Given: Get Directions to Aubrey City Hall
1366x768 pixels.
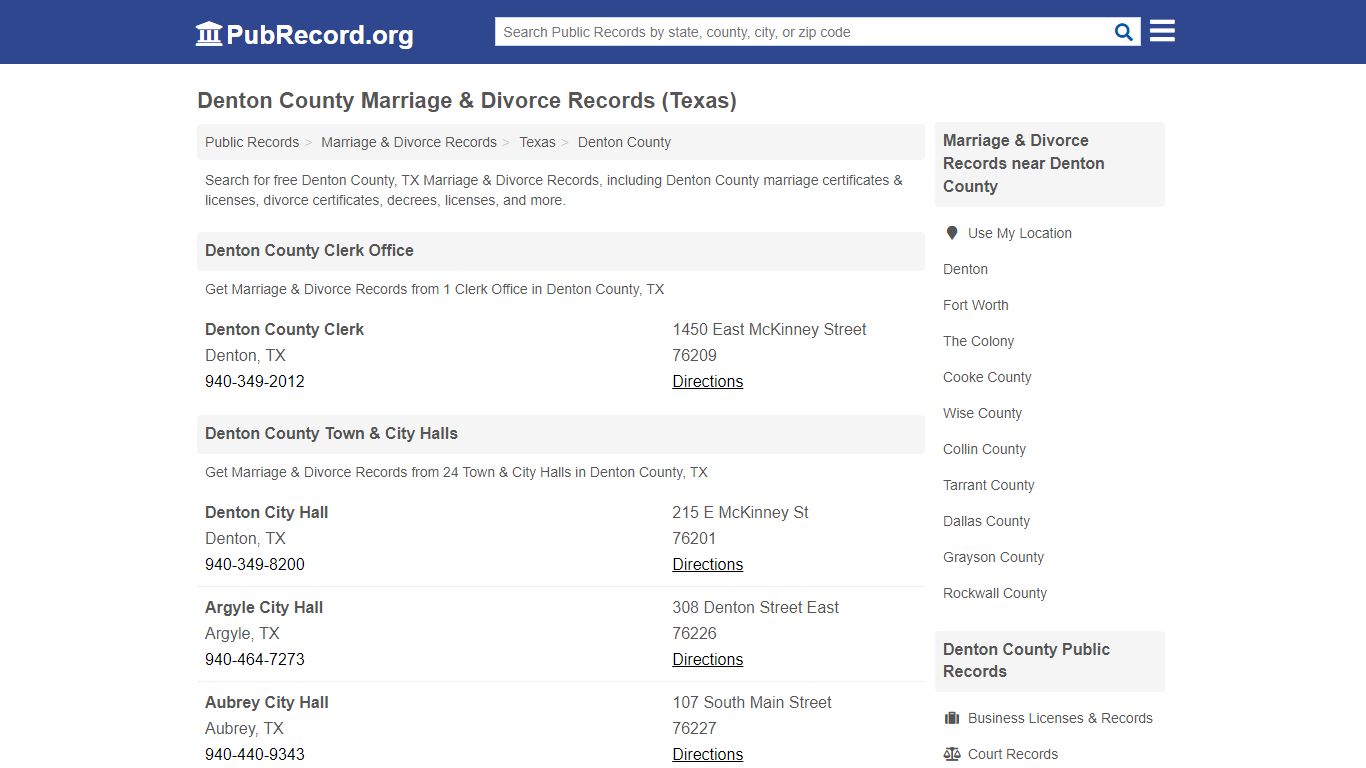Looking at the screenshot, I should [708, 754].
